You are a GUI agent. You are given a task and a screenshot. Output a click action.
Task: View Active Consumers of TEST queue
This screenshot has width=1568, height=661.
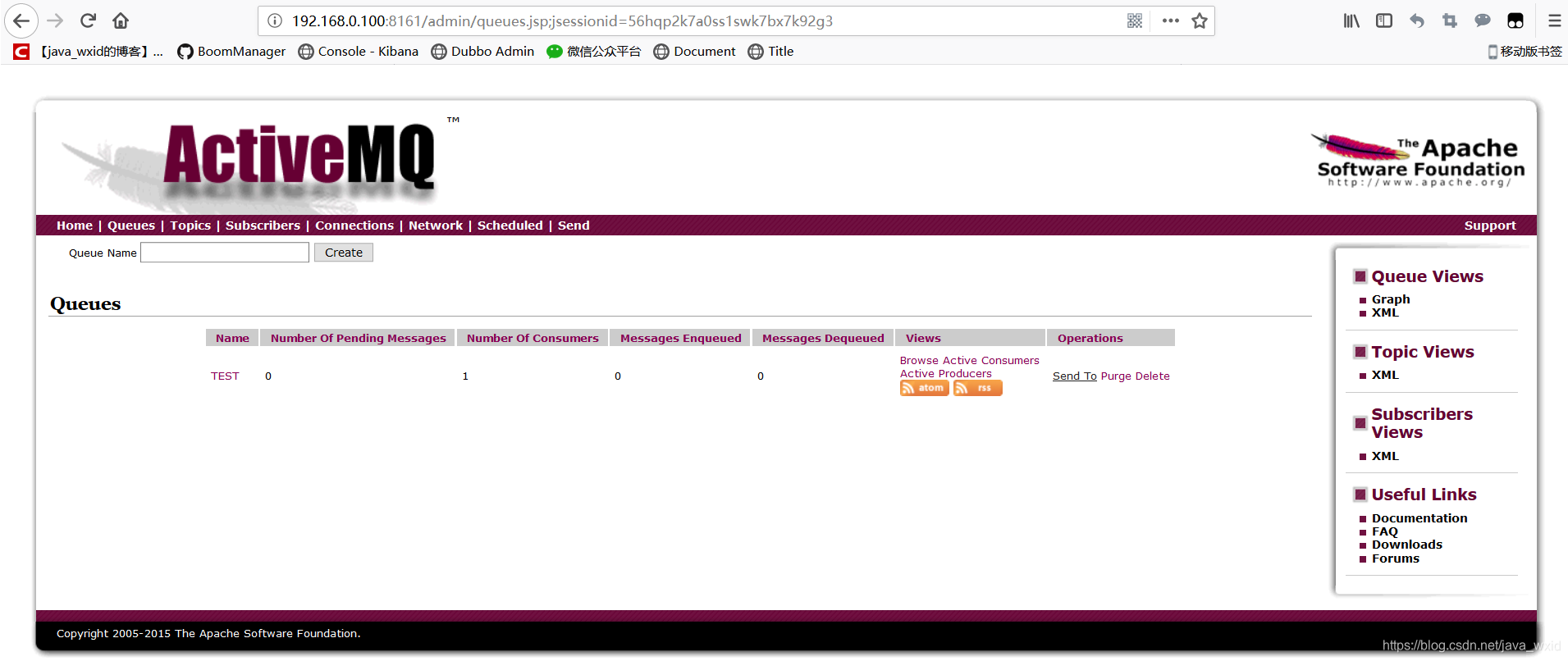click(x=990, y=361)
